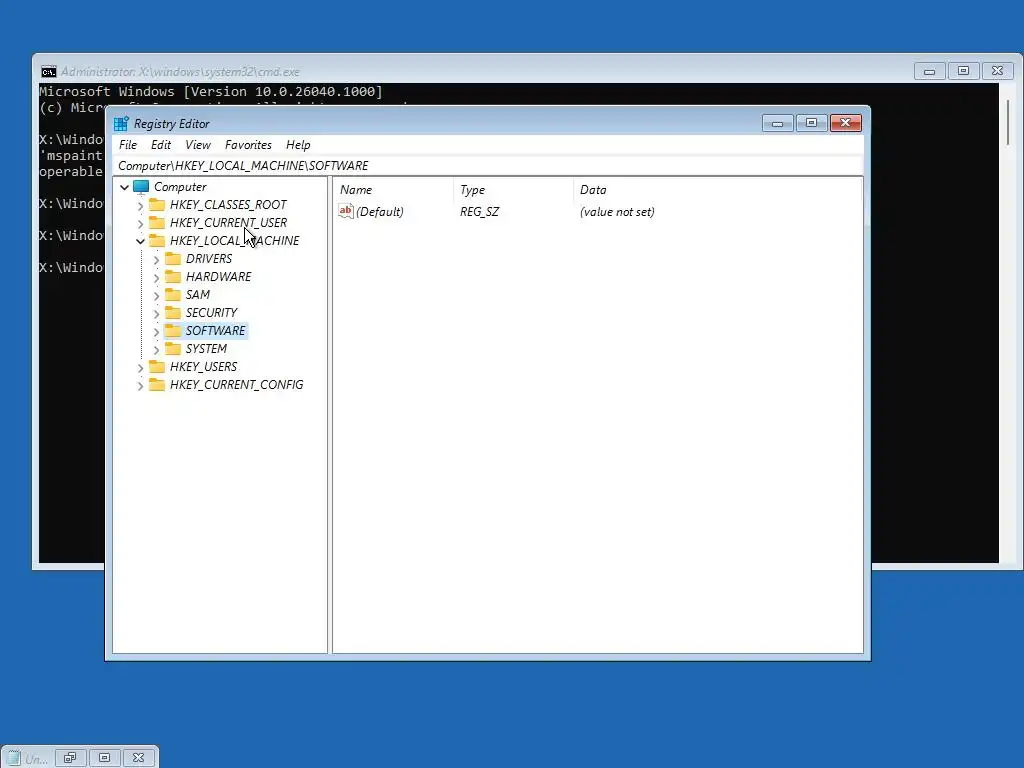Select the SYSTEM key label
Viewport: 1024px width, 768px height.
tap(206, 349)
